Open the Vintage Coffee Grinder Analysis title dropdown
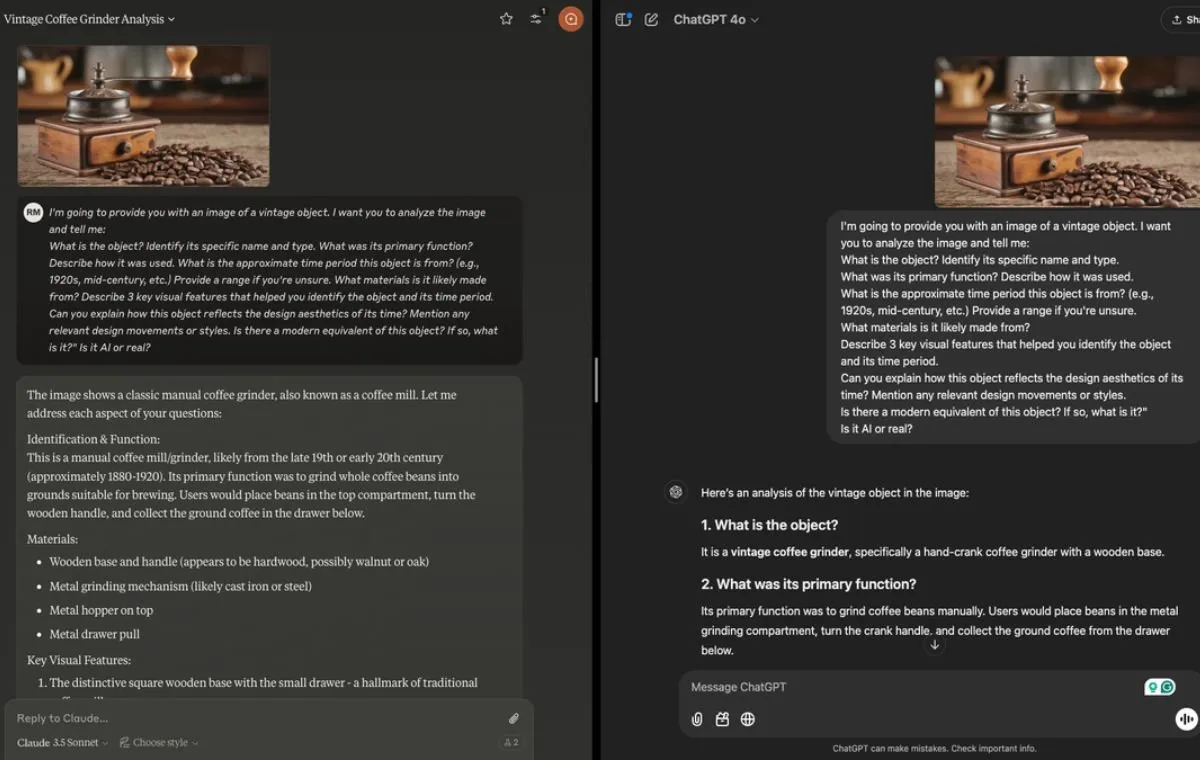1200x760 pixels. 89,19
